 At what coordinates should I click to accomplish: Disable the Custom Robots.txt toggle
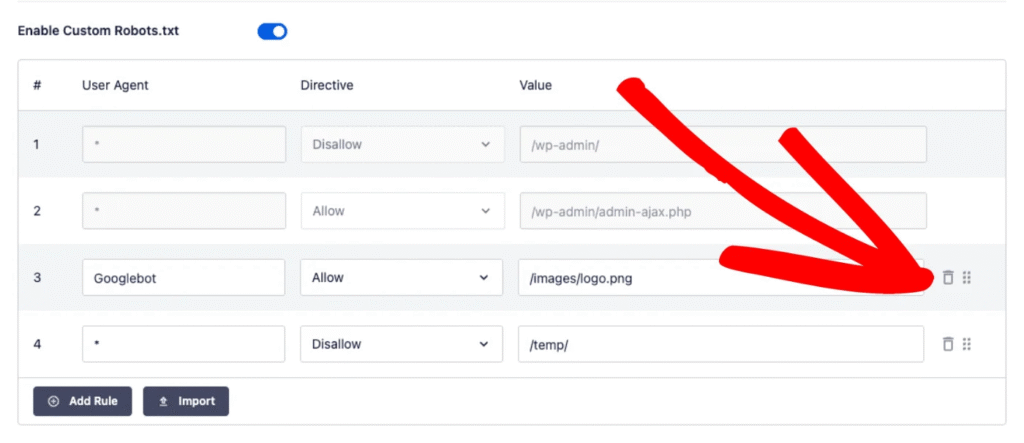coord(272,31)
